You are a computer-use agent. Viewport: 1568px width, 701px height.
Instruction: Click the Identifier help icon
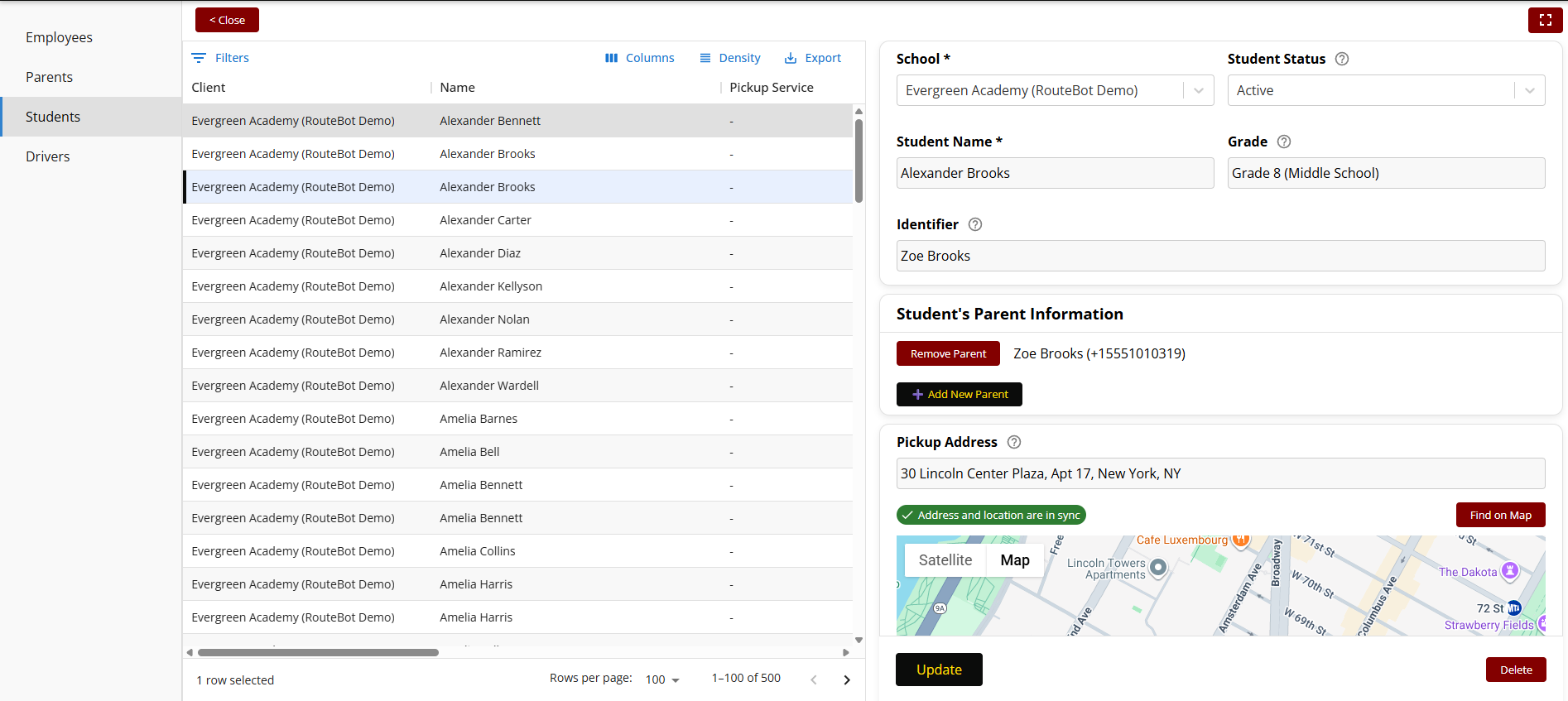pos(975,224)
